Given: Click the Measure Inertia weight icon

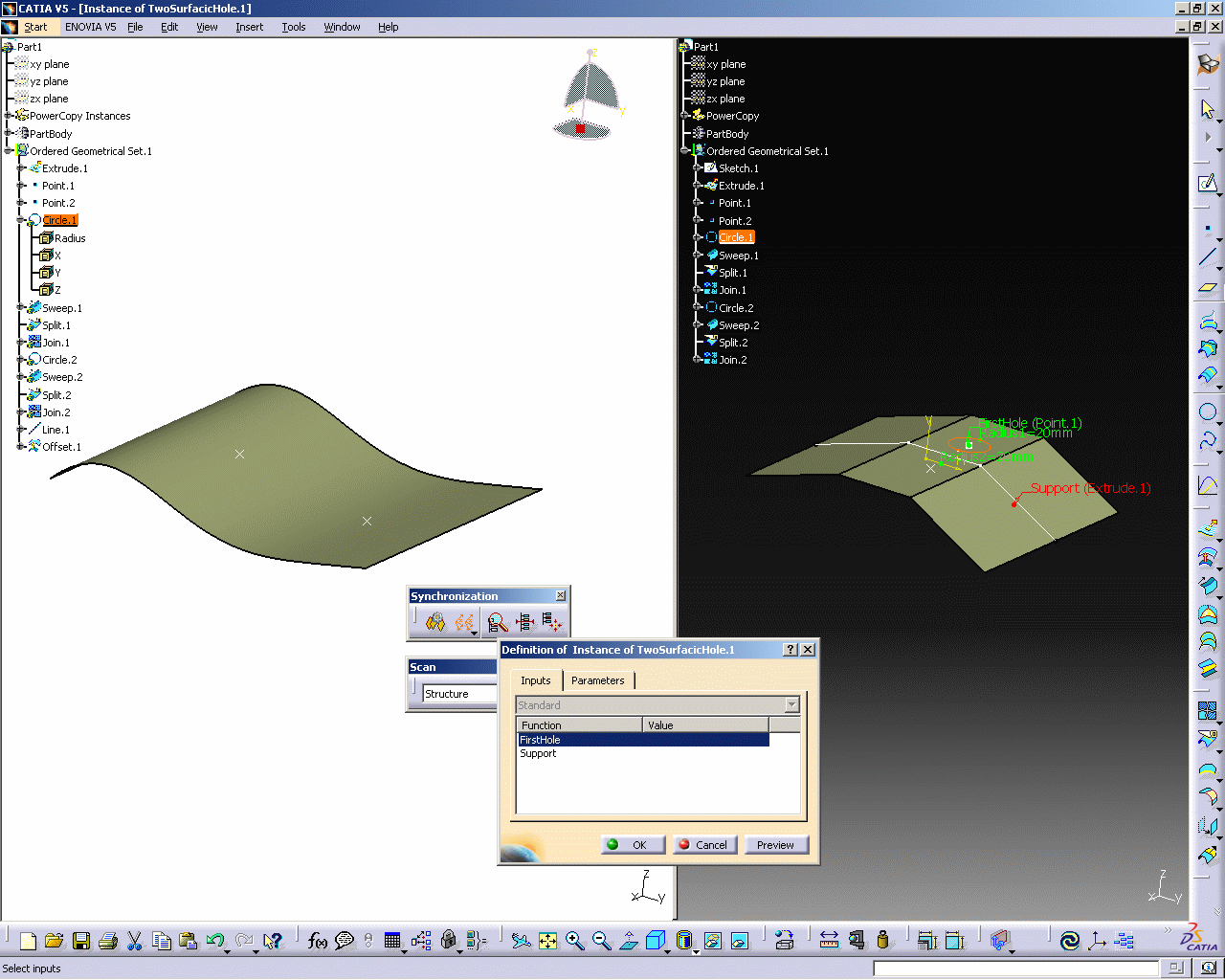Looking at the screenshot, I should 882,941.
